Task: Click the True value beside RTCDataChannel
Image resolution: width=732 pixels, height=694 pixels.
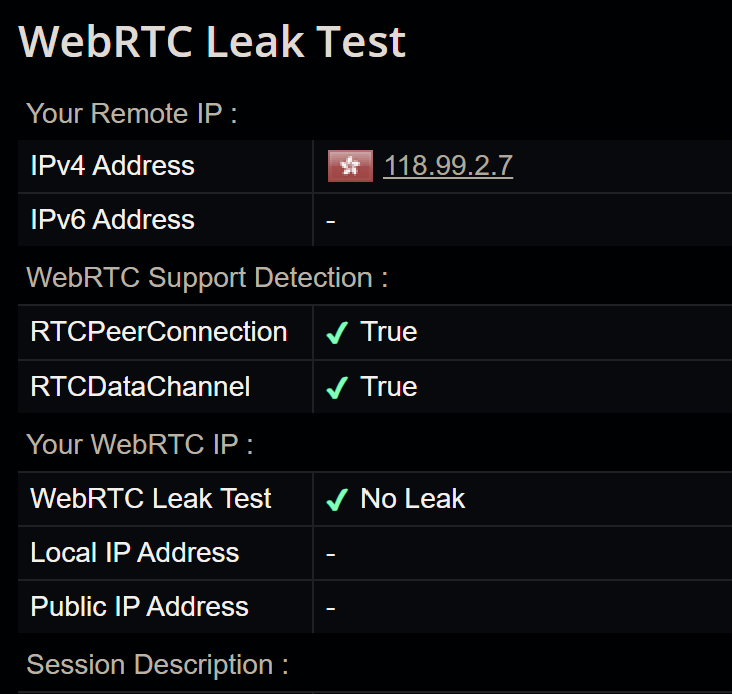Action: click(x=388, y=387)
